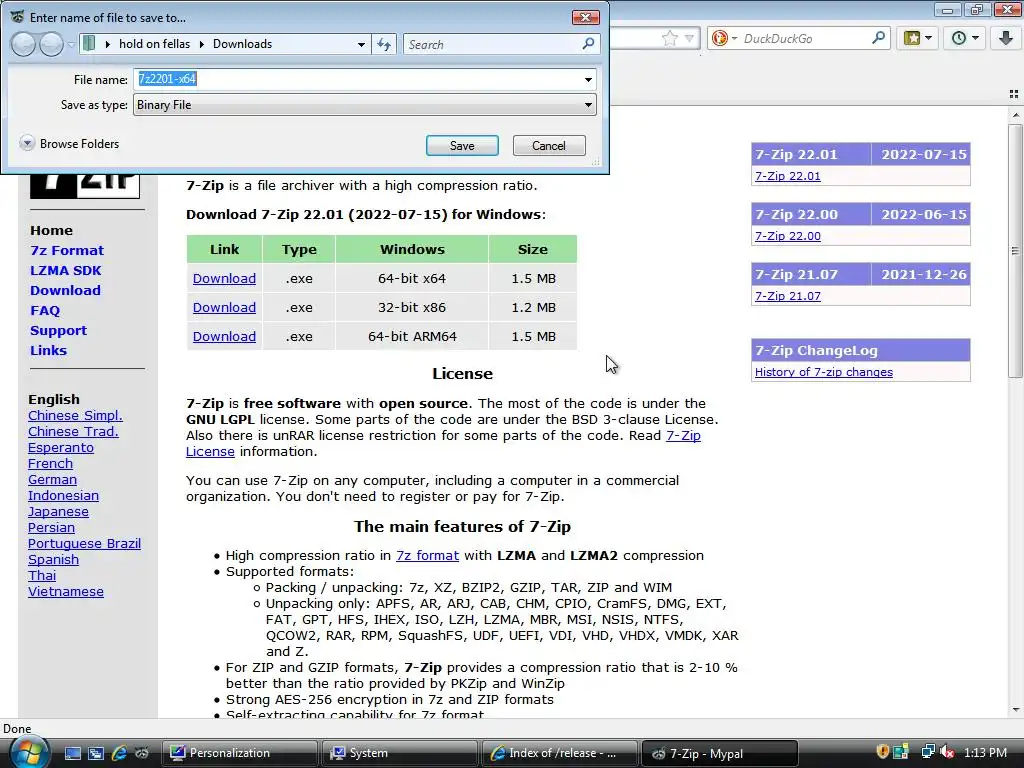
Task: Click Download link for 32-bit x86
Action: click(x=224, y=307)
